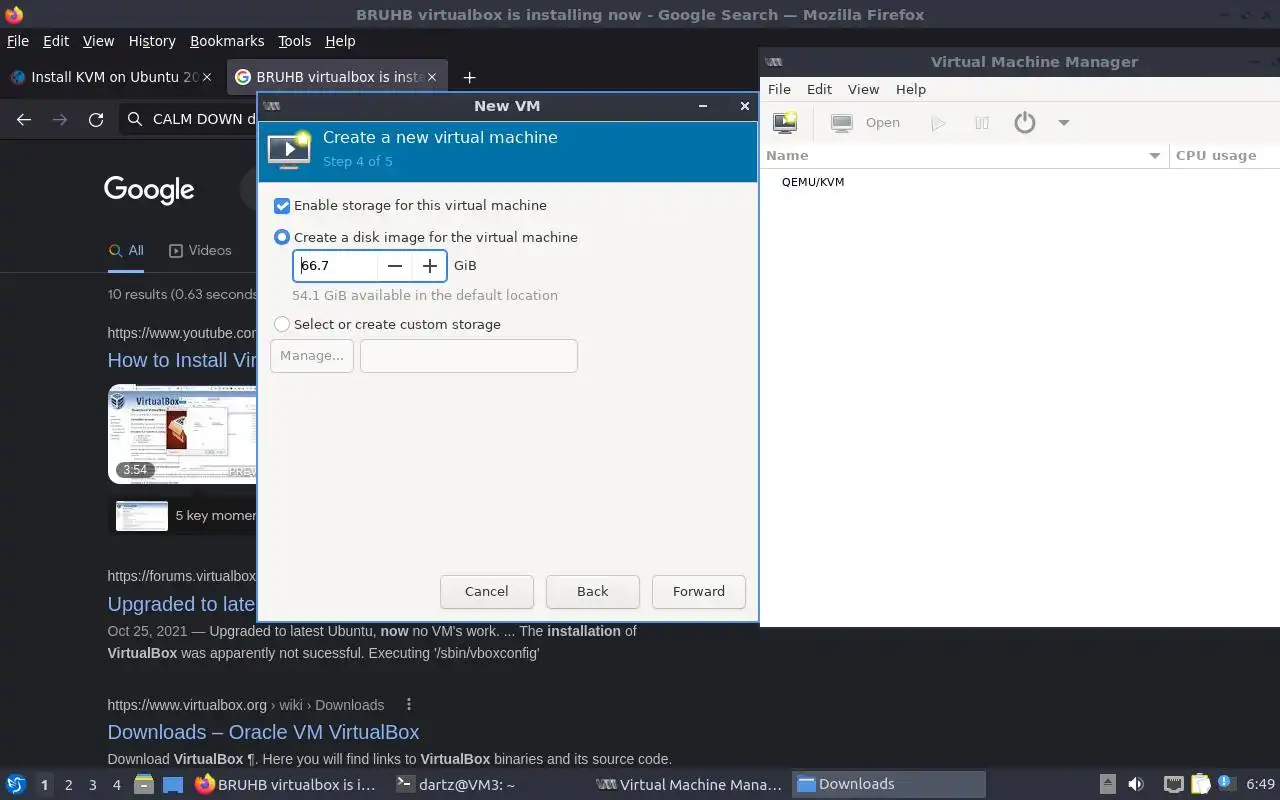Open the Help menu in Virtual Machine Manager
Viewport: 1280px width, 800px height.
point(910,89)
